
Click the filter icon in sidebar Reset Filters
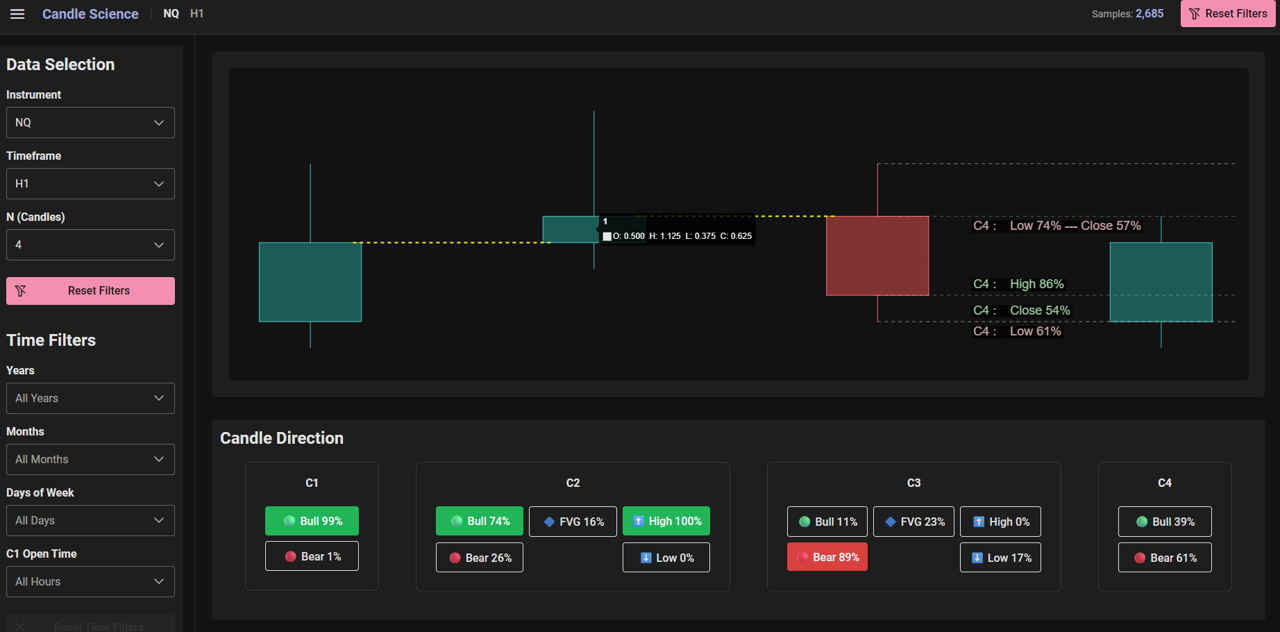[20, 291]
